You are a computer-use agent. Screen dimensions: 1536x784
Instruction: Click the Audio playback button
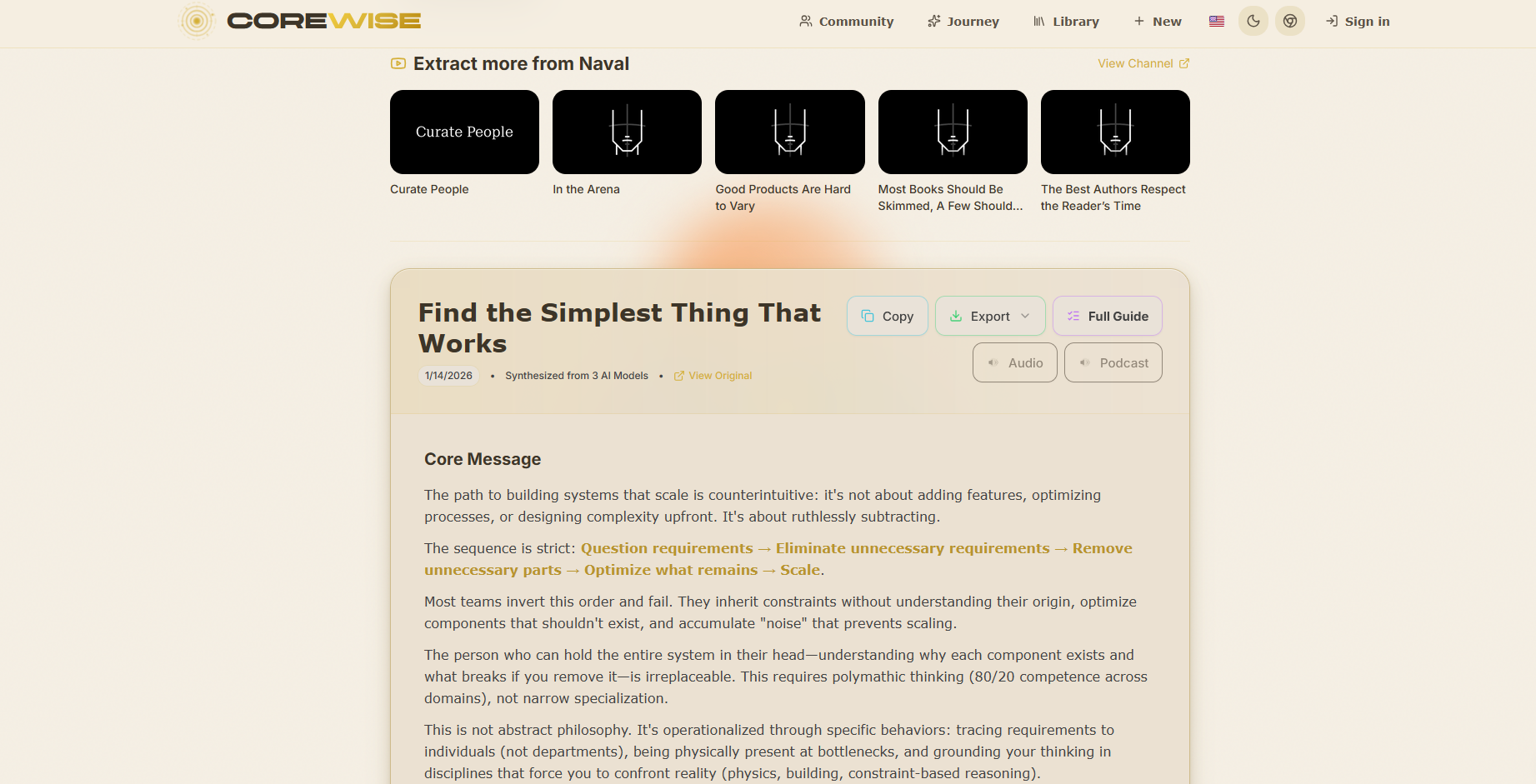point(1014,362)
